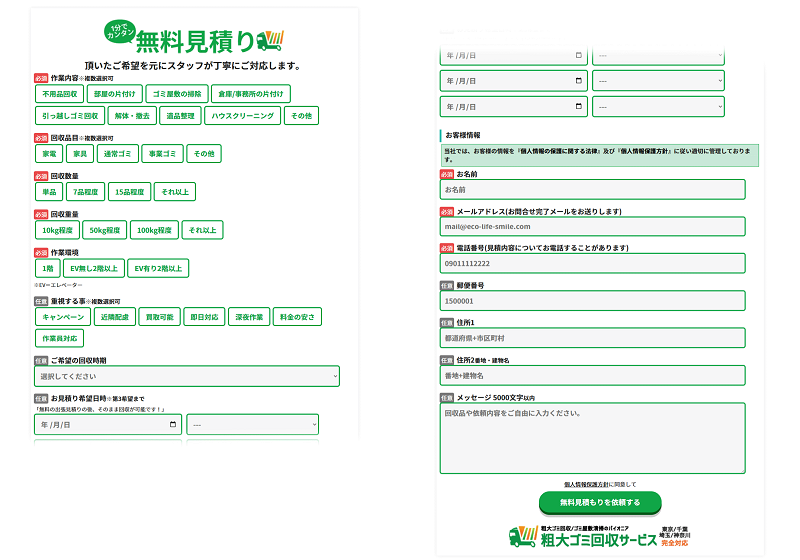The width and height of the screenshot is (800, 560).
Task: Open time dropdown beside left panel date field
Action: [253, 424]
